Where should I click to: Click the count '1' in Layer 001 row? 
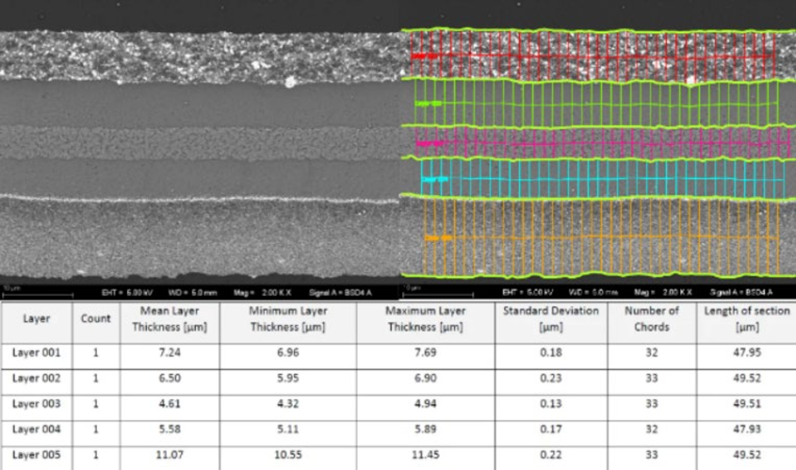click(x=95, y=352)
